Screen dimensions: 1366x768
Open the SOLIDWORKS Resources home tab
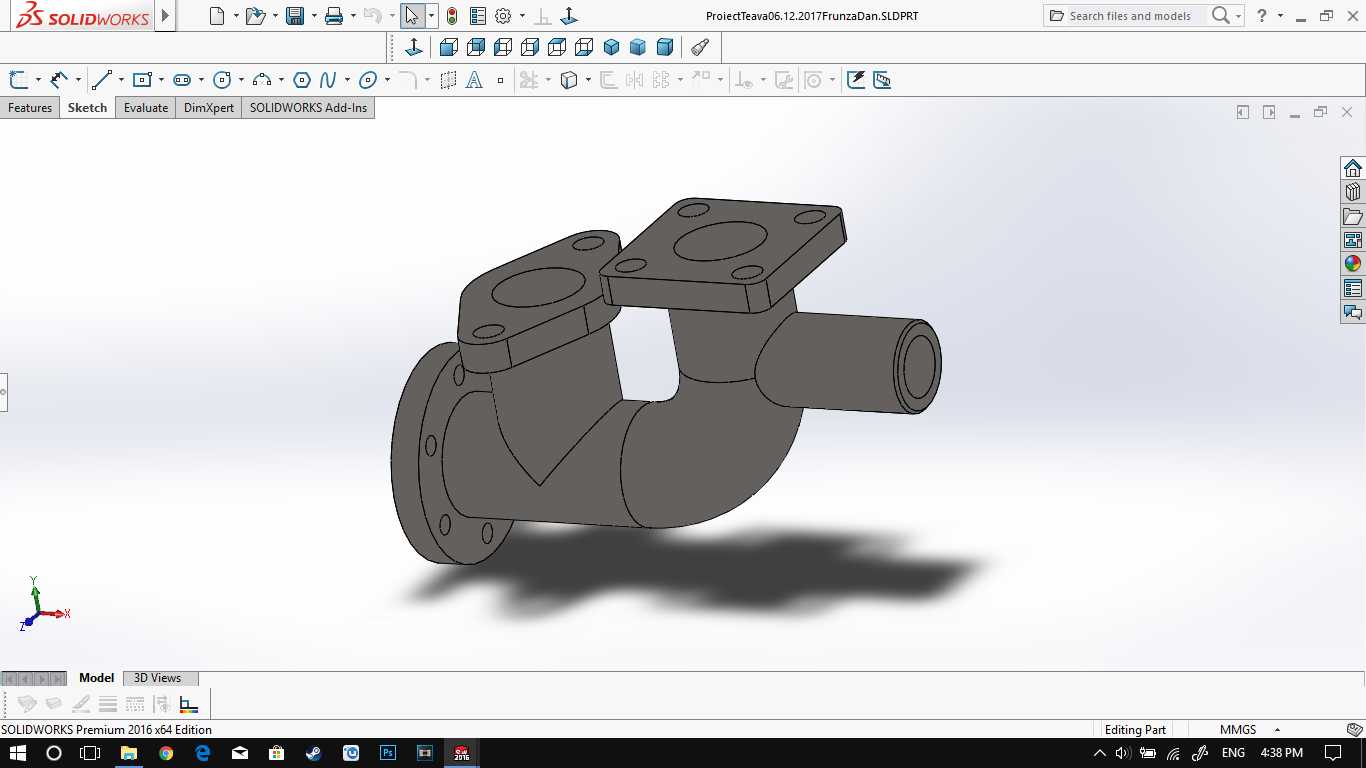1353,168
